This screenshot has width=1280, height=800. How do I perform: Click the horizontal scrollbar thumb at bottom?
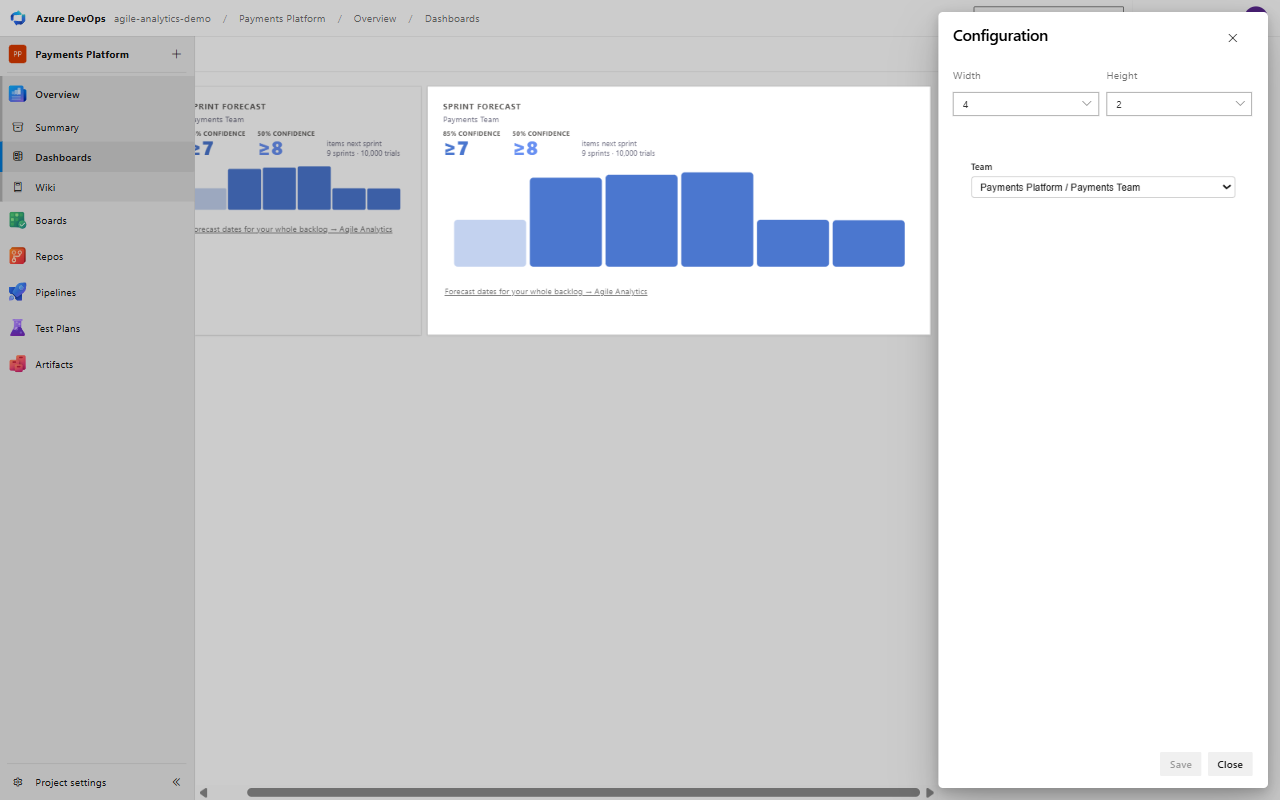point(583,792)
